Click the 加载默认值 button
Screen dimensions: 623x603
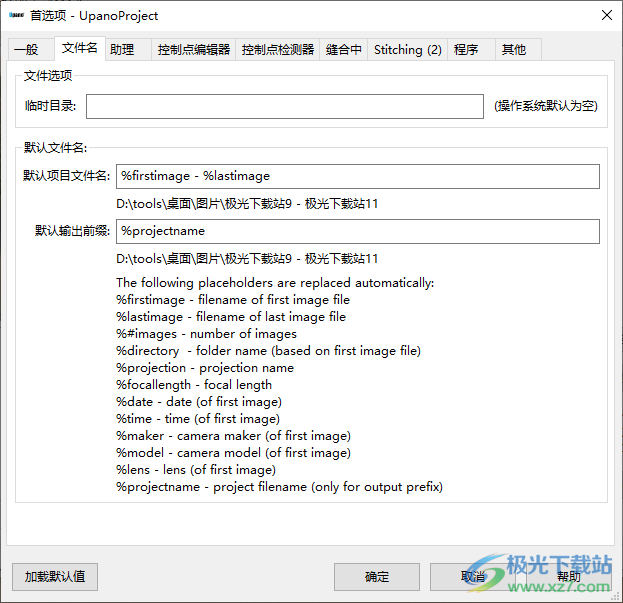tap(55, 577)
